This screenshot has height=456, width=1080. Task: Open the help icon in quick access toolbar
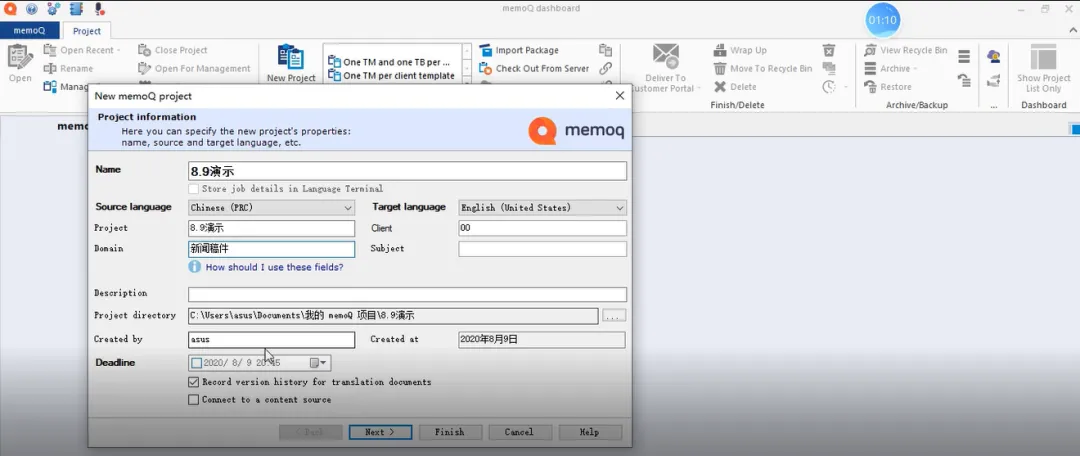click(x=32, y=9)
